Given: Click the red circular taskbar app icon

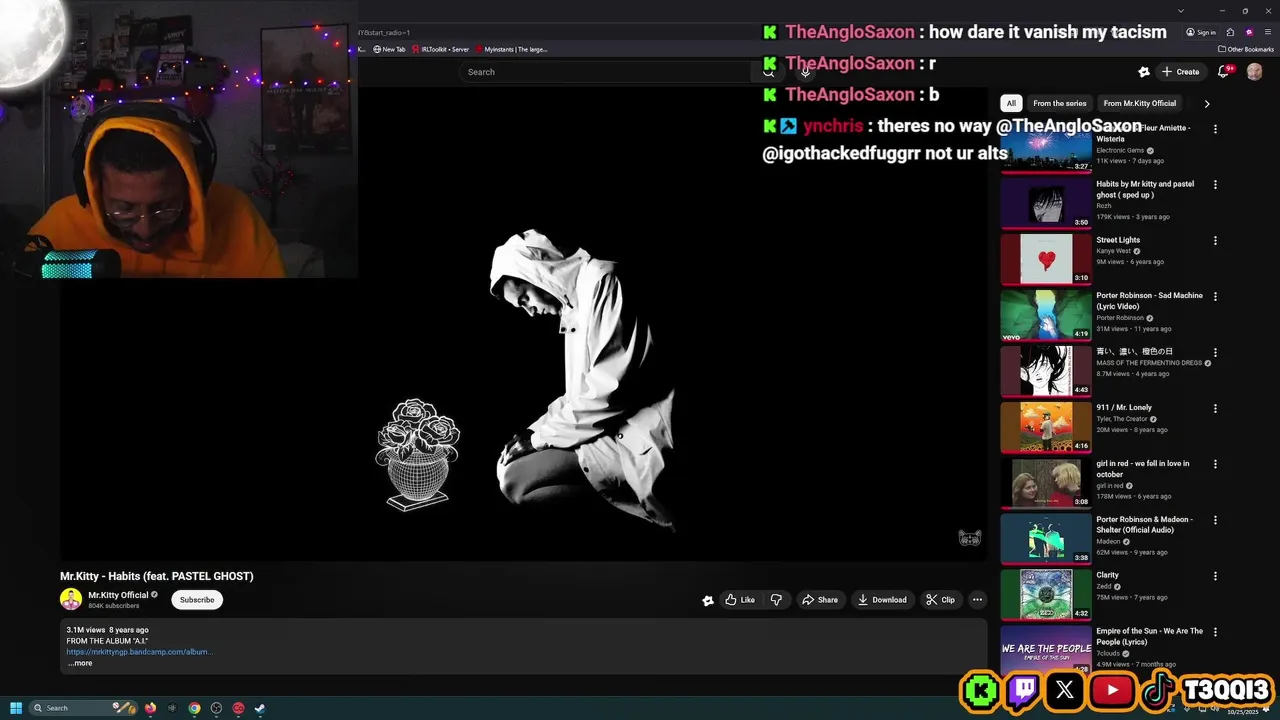Looking at the screenshot, I should coord(238,708).
